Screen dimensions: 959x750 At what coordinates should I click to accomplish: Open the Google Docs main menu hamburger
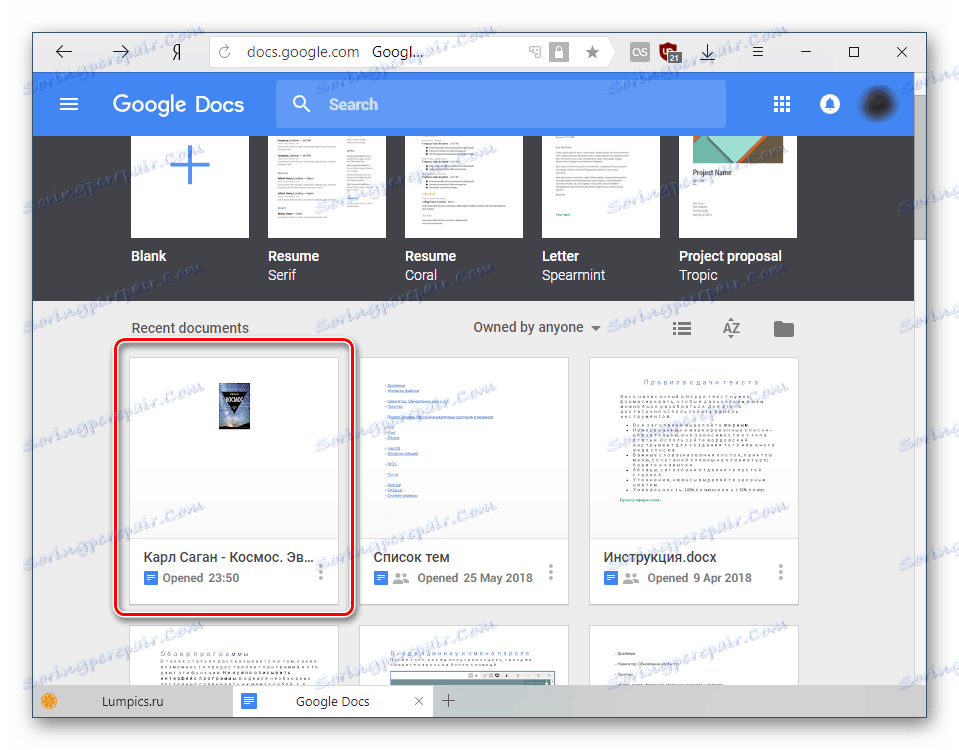[x=68, y=104]
